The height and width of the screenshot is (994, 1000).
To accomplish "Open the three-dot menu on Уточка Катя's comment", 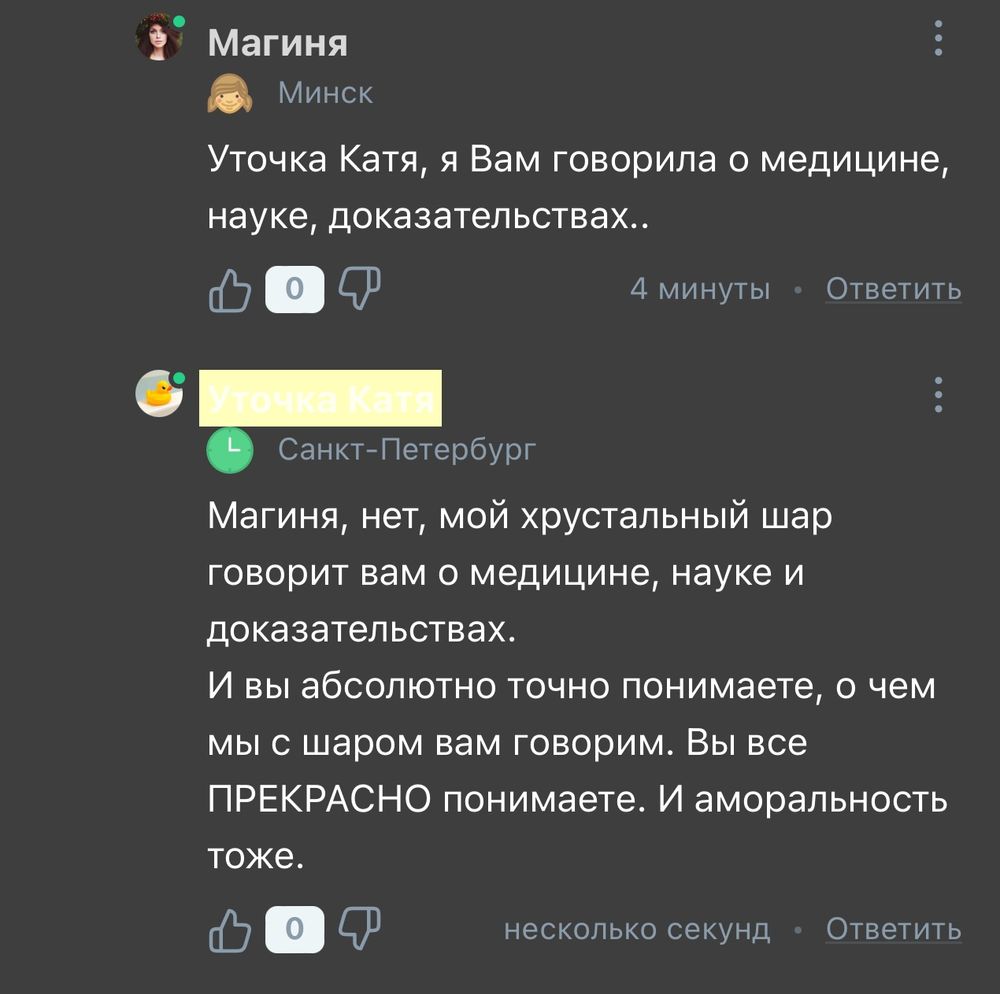I will coord(937,394).
